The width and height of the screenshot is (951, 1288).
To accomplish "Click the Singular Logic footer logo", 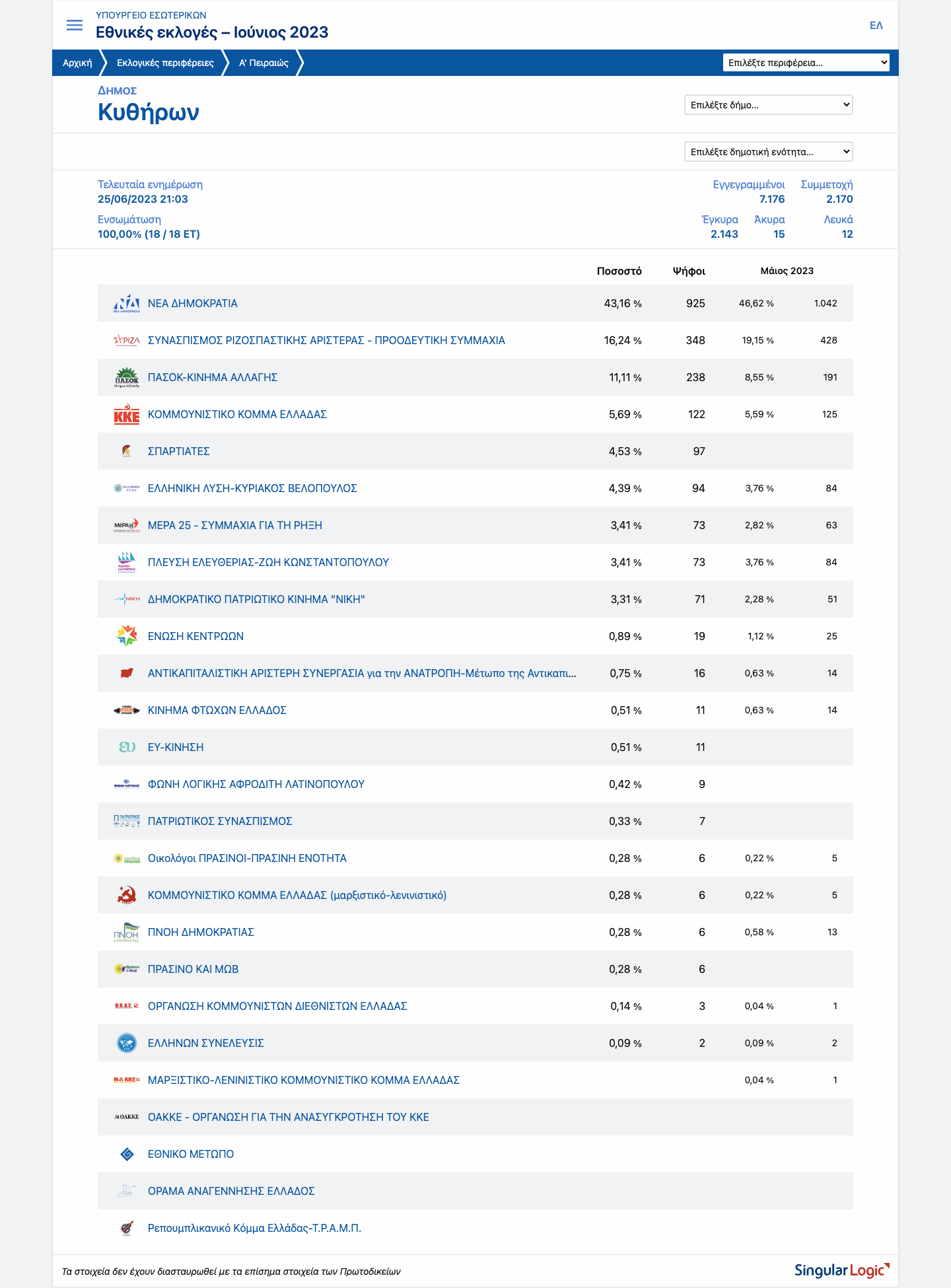I will [841, 1270].
